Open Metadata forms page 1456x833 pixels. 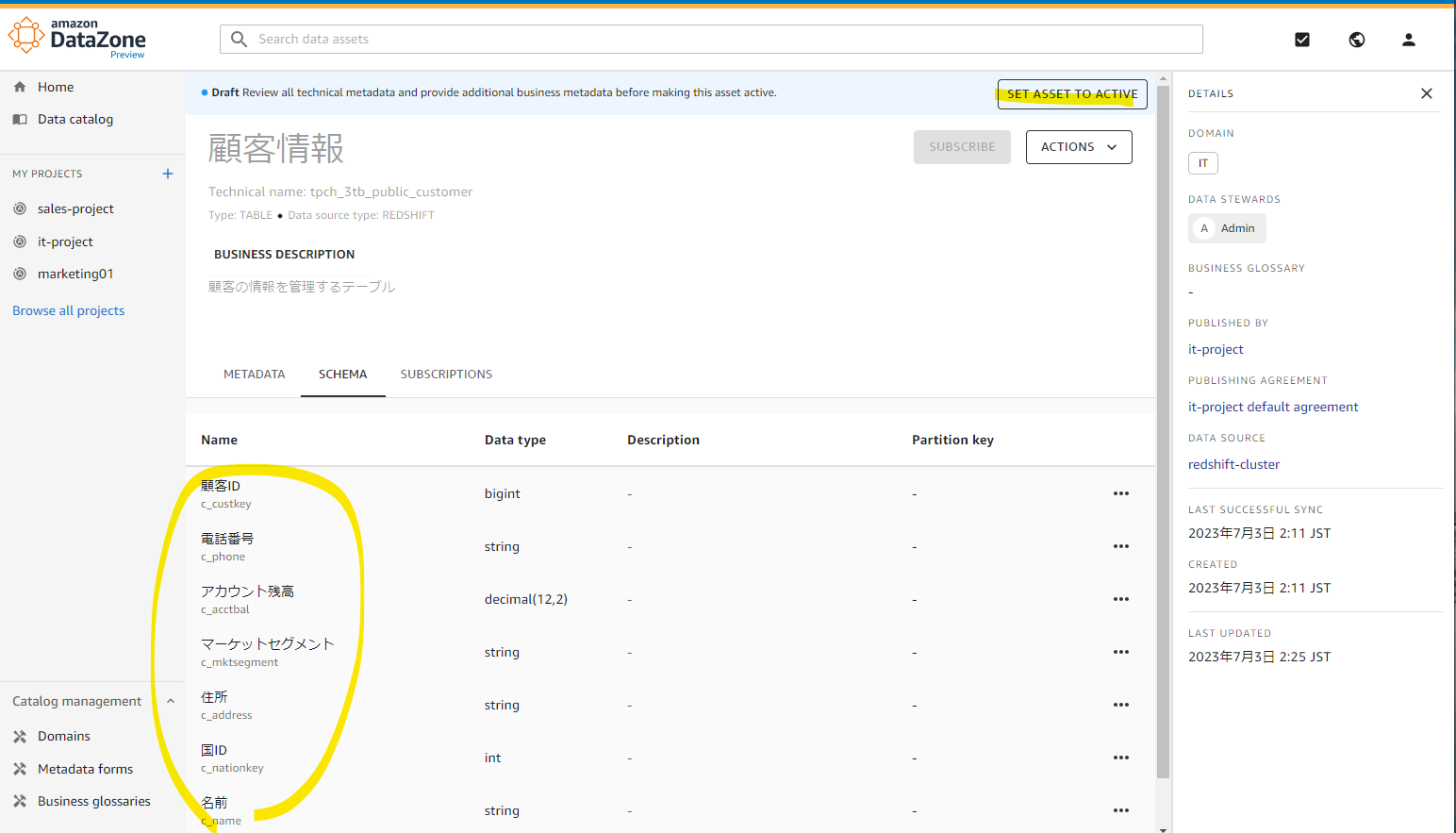85,769
